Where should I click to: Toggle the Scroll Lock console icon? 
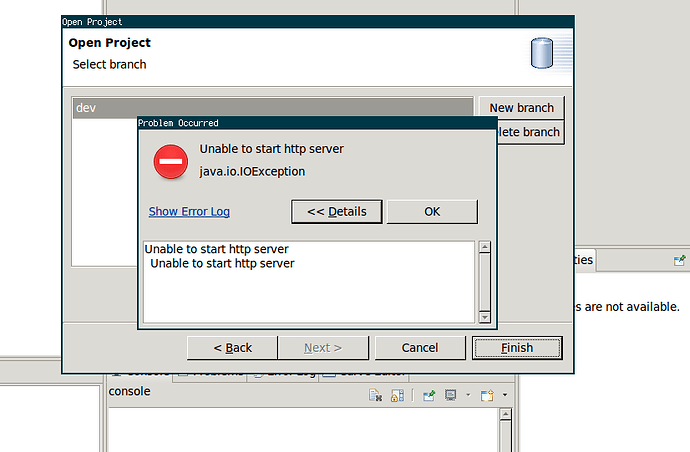tap(397, 396)
